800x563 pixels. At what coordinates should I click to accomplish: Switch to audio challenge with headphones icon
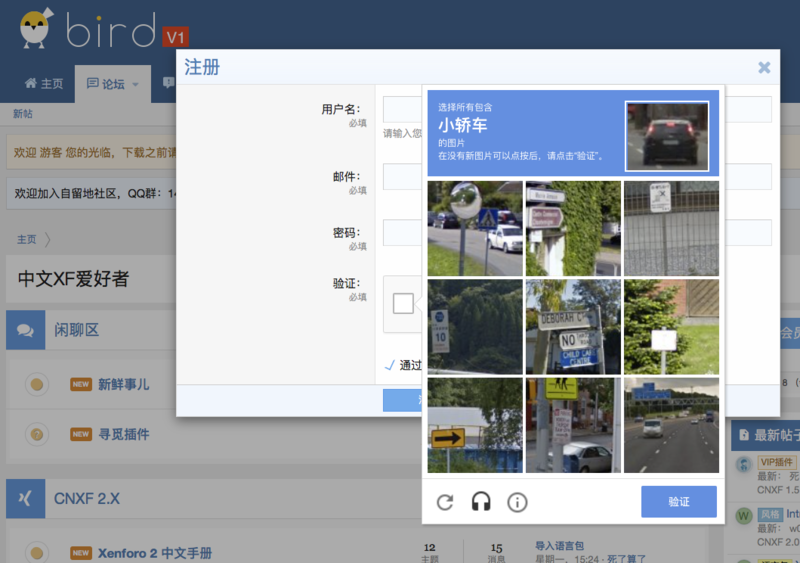[481, 502]
